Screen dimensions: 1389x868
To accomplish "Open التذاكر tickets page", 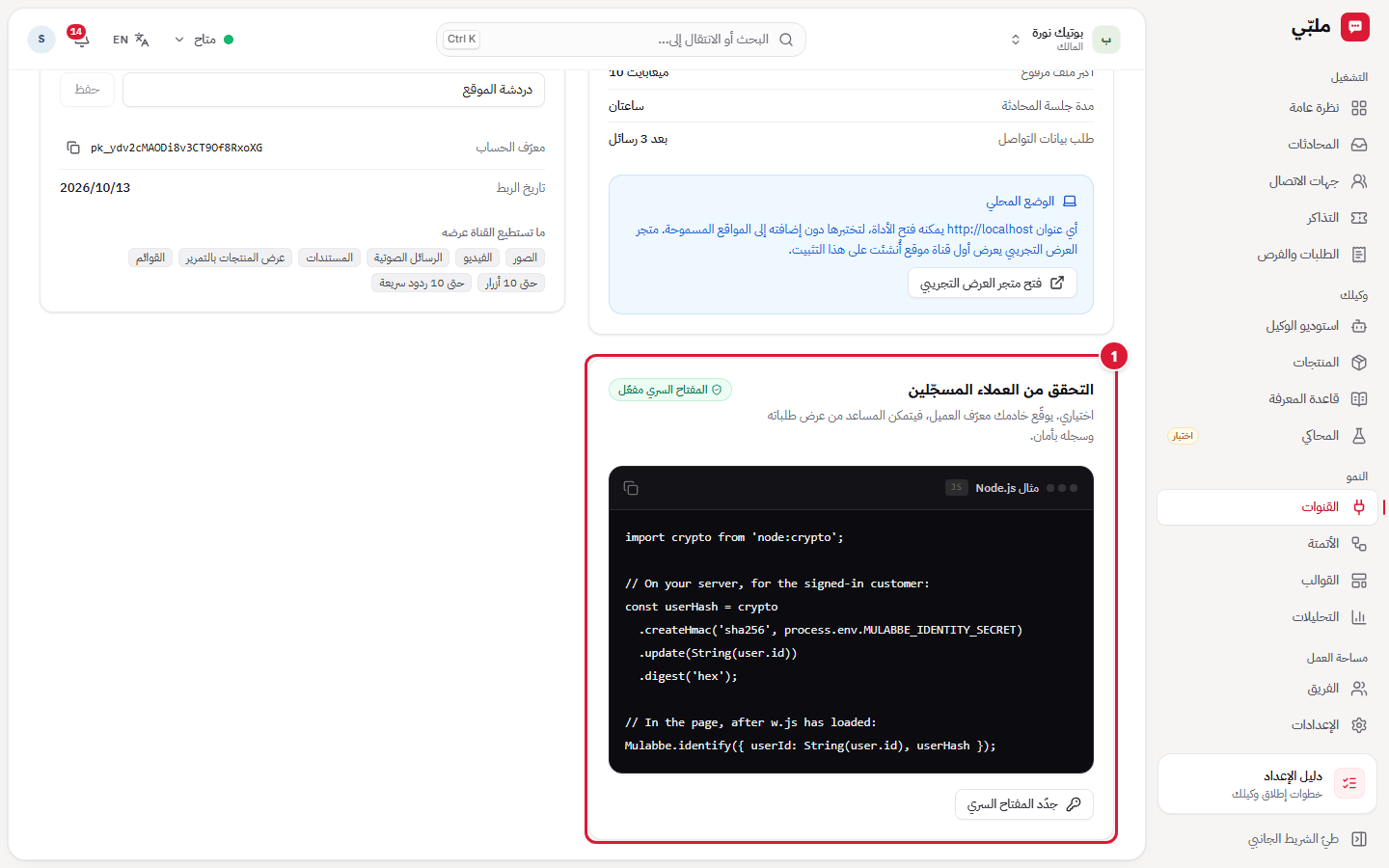I will 1266,218.
